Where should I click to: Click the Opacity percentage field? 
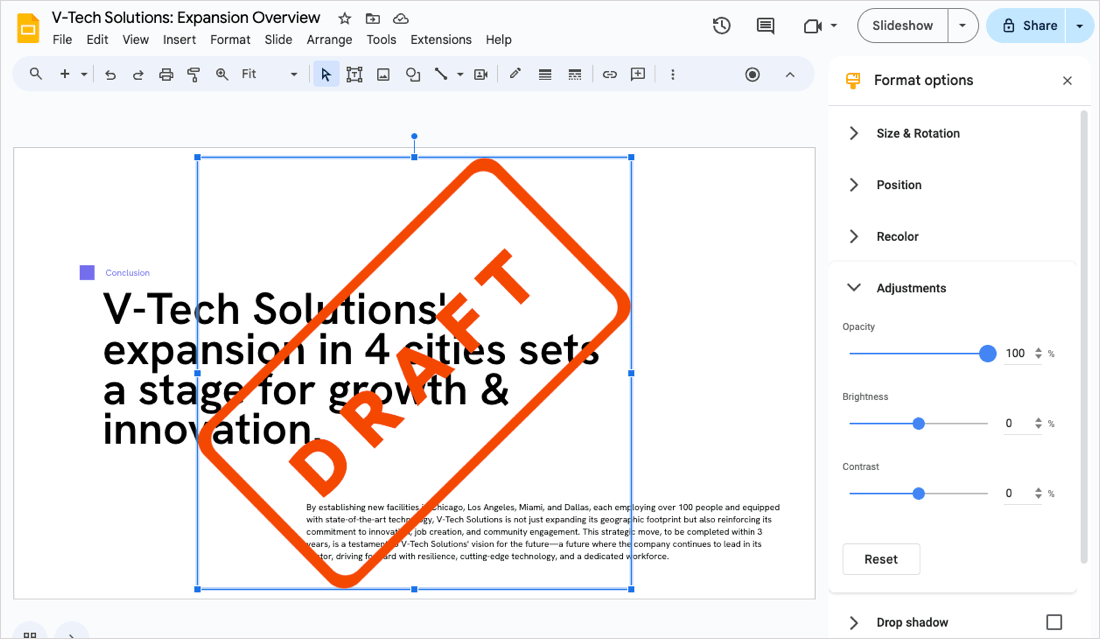click(x=1017, y=354)
